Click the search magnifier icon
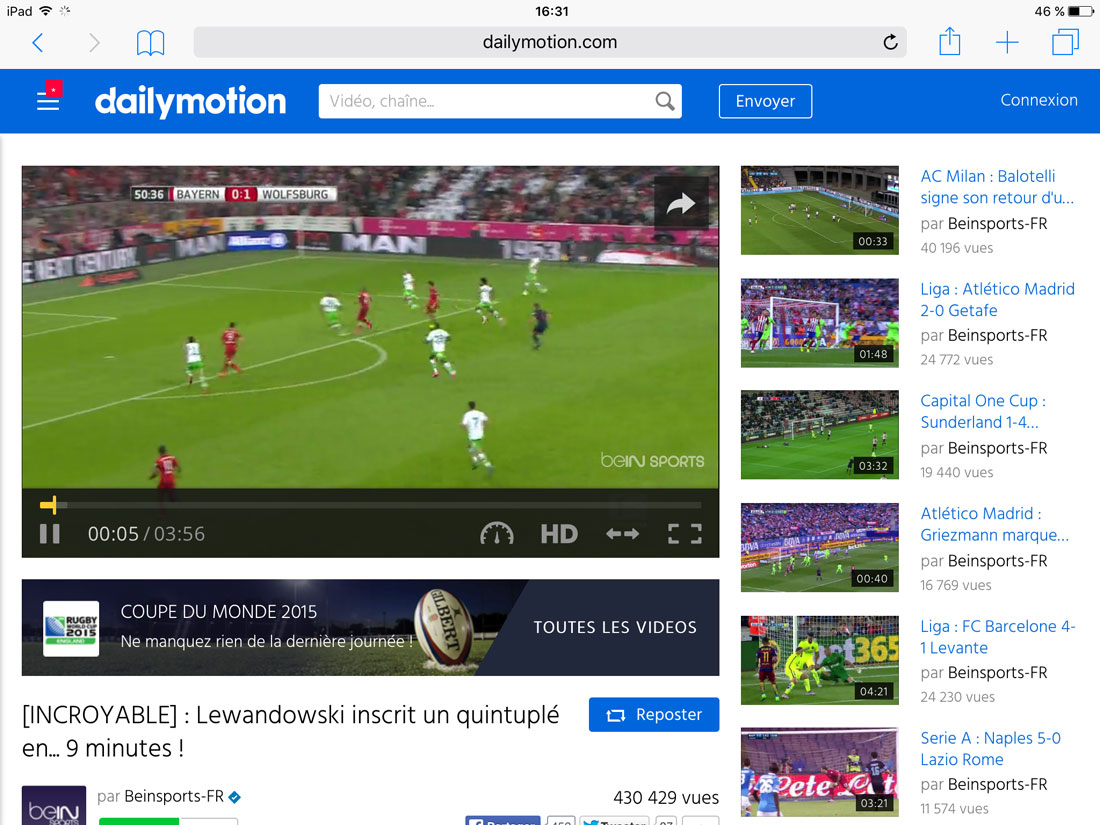Screen dimensions: 1100x825 pos(664,101)
